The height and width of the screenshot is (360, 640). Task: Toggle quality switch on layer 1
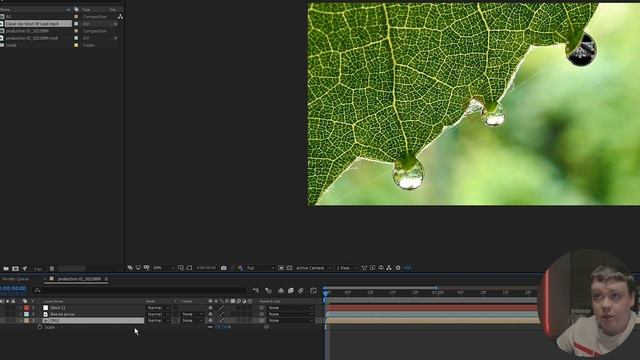pos(222,308)
